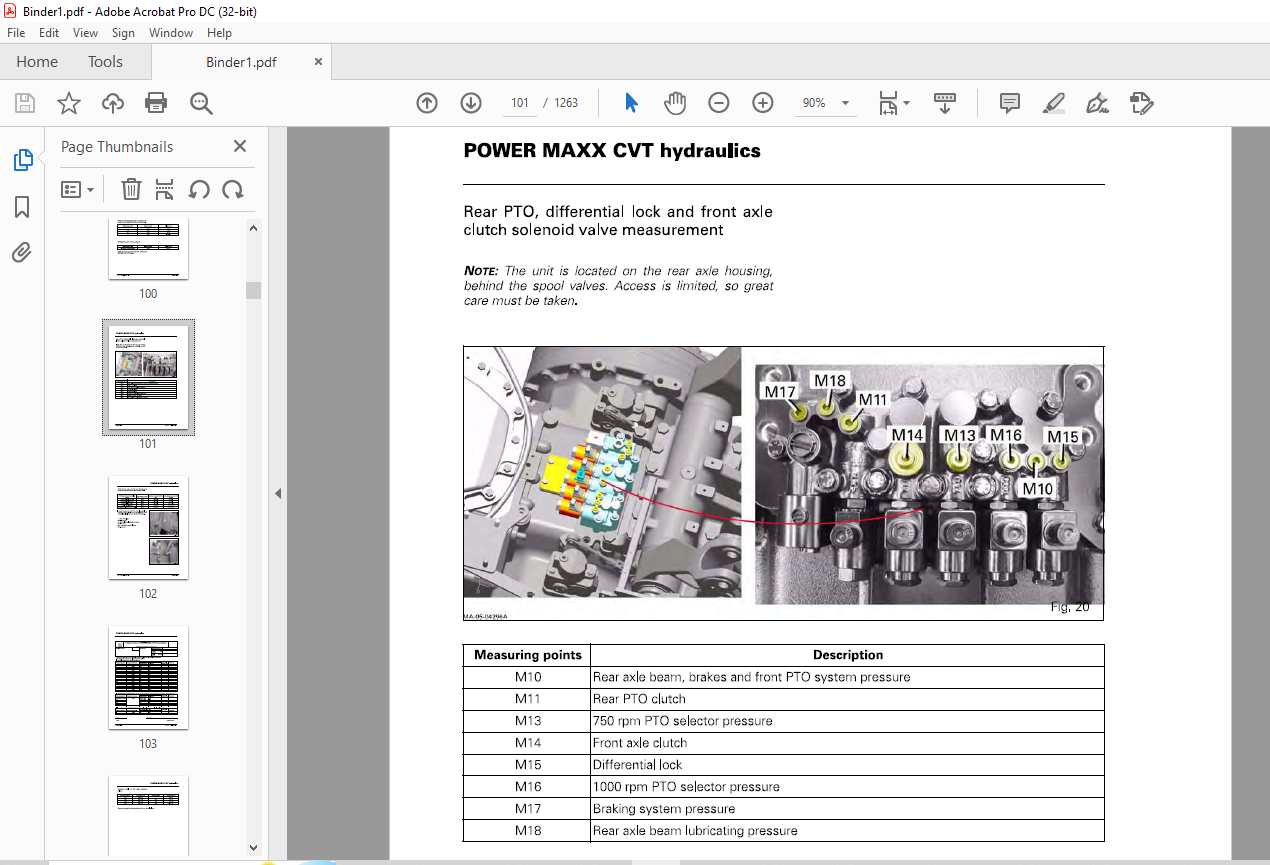Click '1000 rpm PTO selector pressure' text
The height and width of the screenshot is (865, 1270).
pos(686,787)
